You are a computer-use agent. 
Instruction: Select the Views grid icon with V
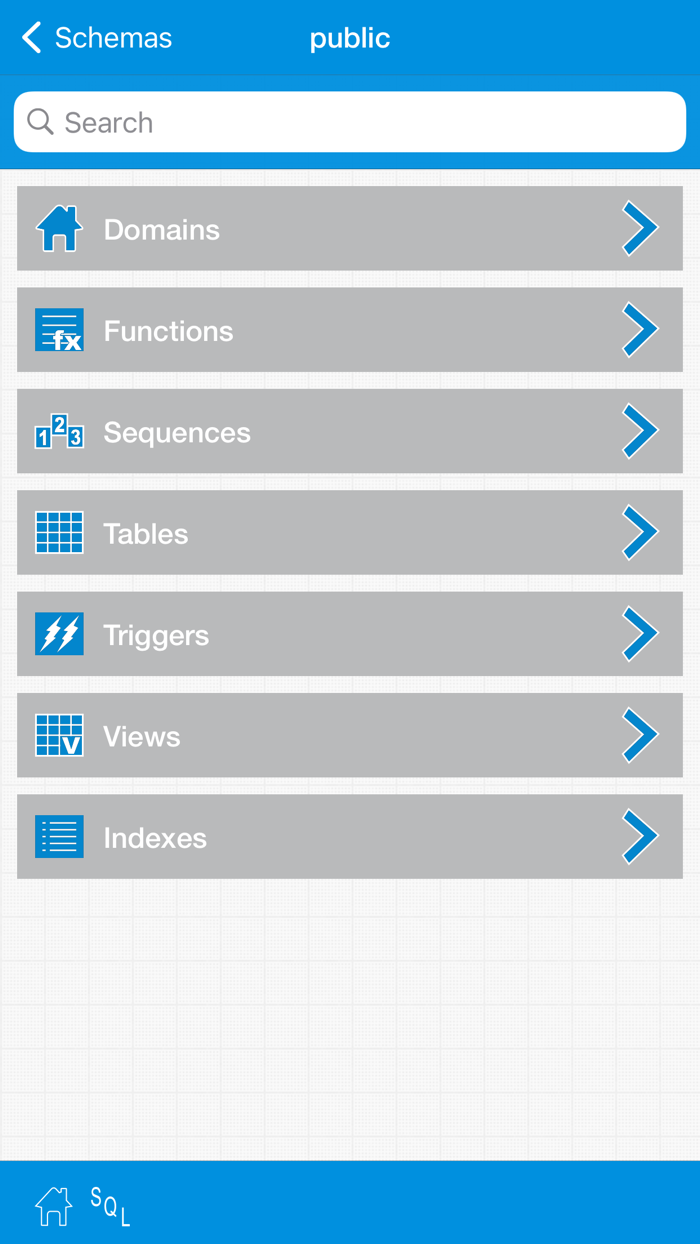60,735
